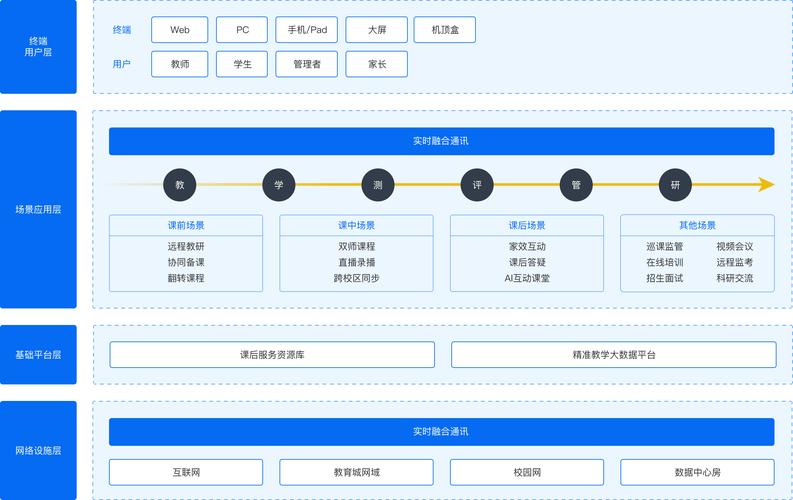
Task: Click the 精准教学大数据平台 box
Action: click(613, 355)
